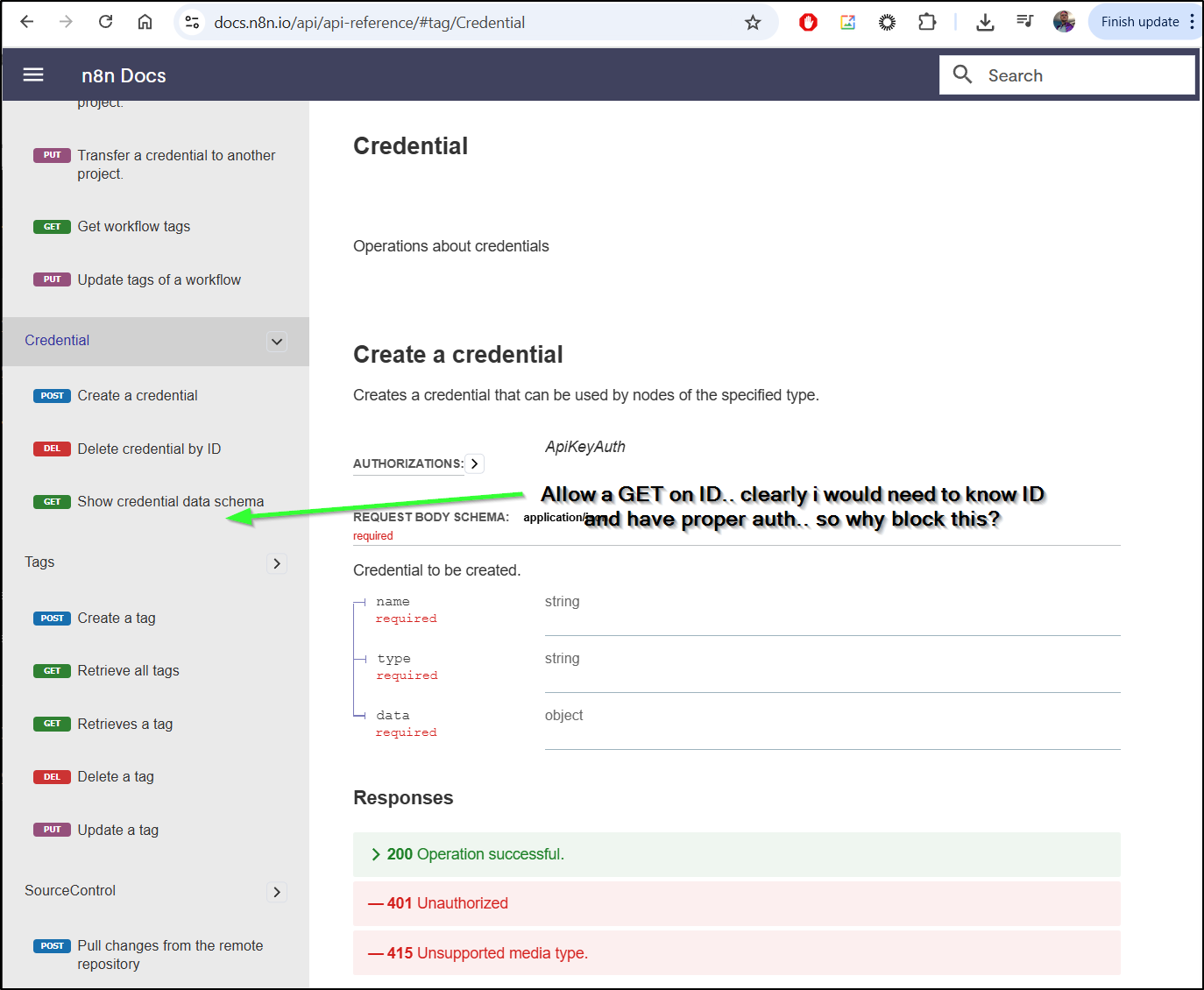Select Show credential data schema entry

pos(170,501)
